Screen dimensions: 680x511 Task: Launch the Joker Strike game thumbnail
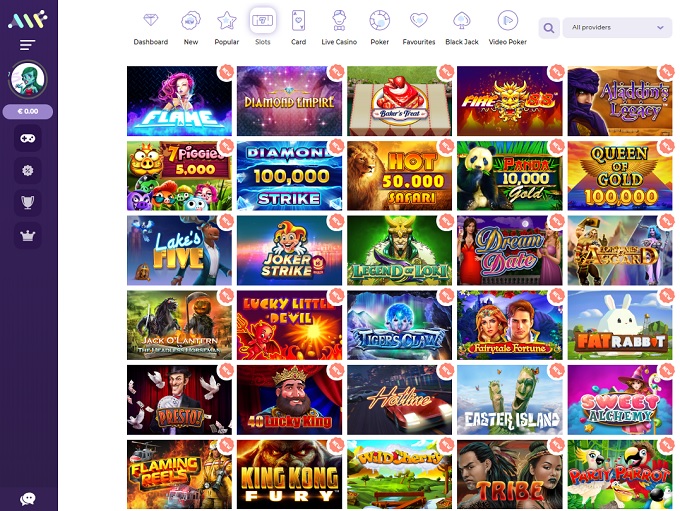click(x=289, y=251)
